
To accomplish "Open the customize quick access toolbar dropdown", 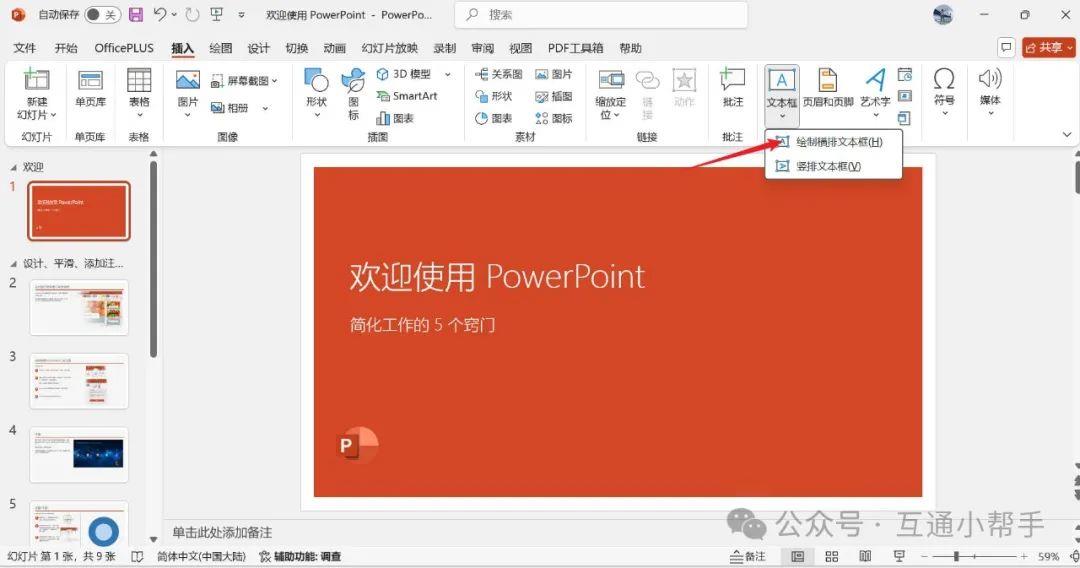I will click(x=241, y=14).
